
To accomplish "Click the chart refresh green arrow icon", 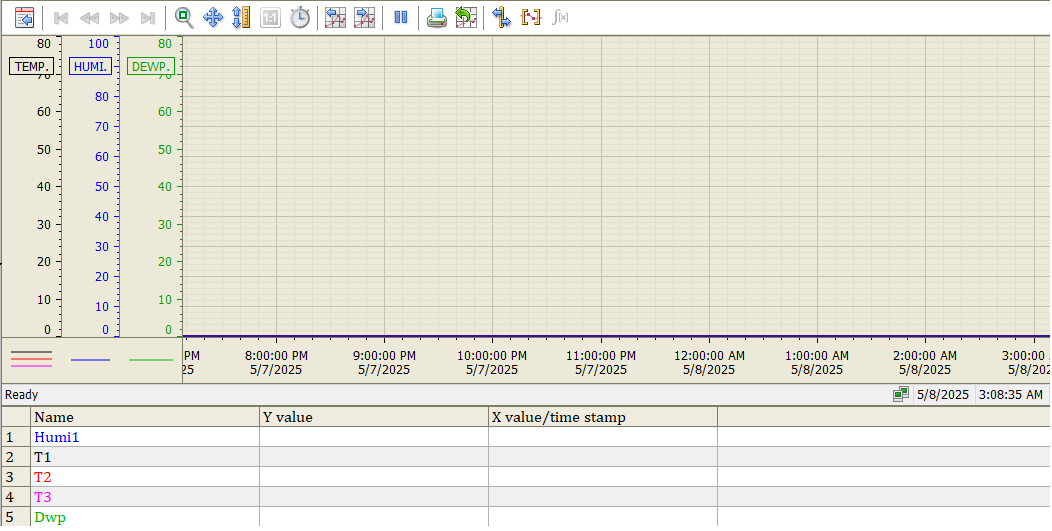I will (465, 17).
